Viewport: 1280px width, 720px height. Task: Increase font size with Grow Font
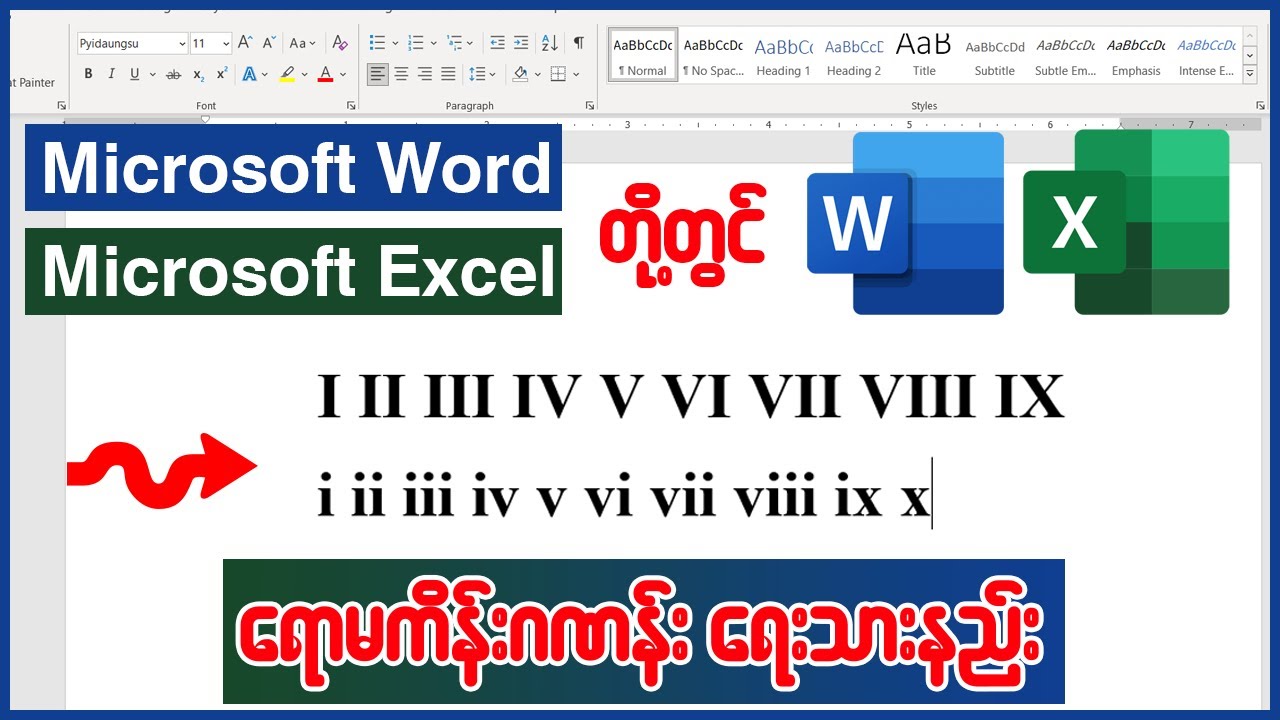click(x=244, y=43)
